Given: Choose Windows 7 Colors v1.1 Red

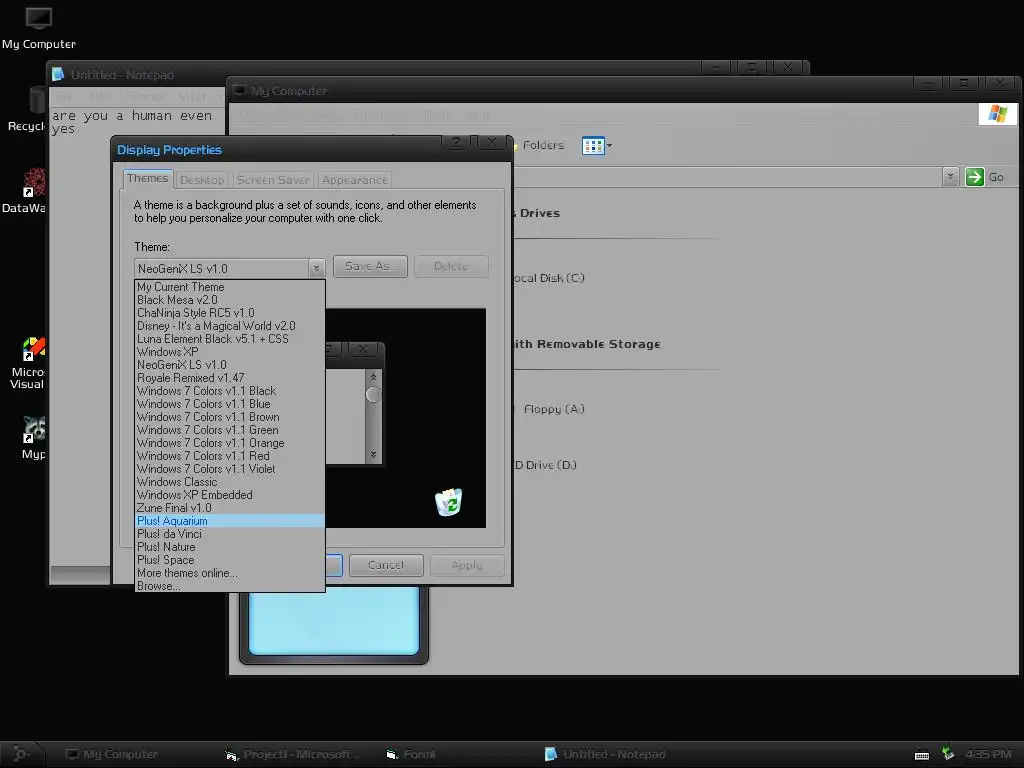Looking at the screenshot, I should (x=230, y=456).
